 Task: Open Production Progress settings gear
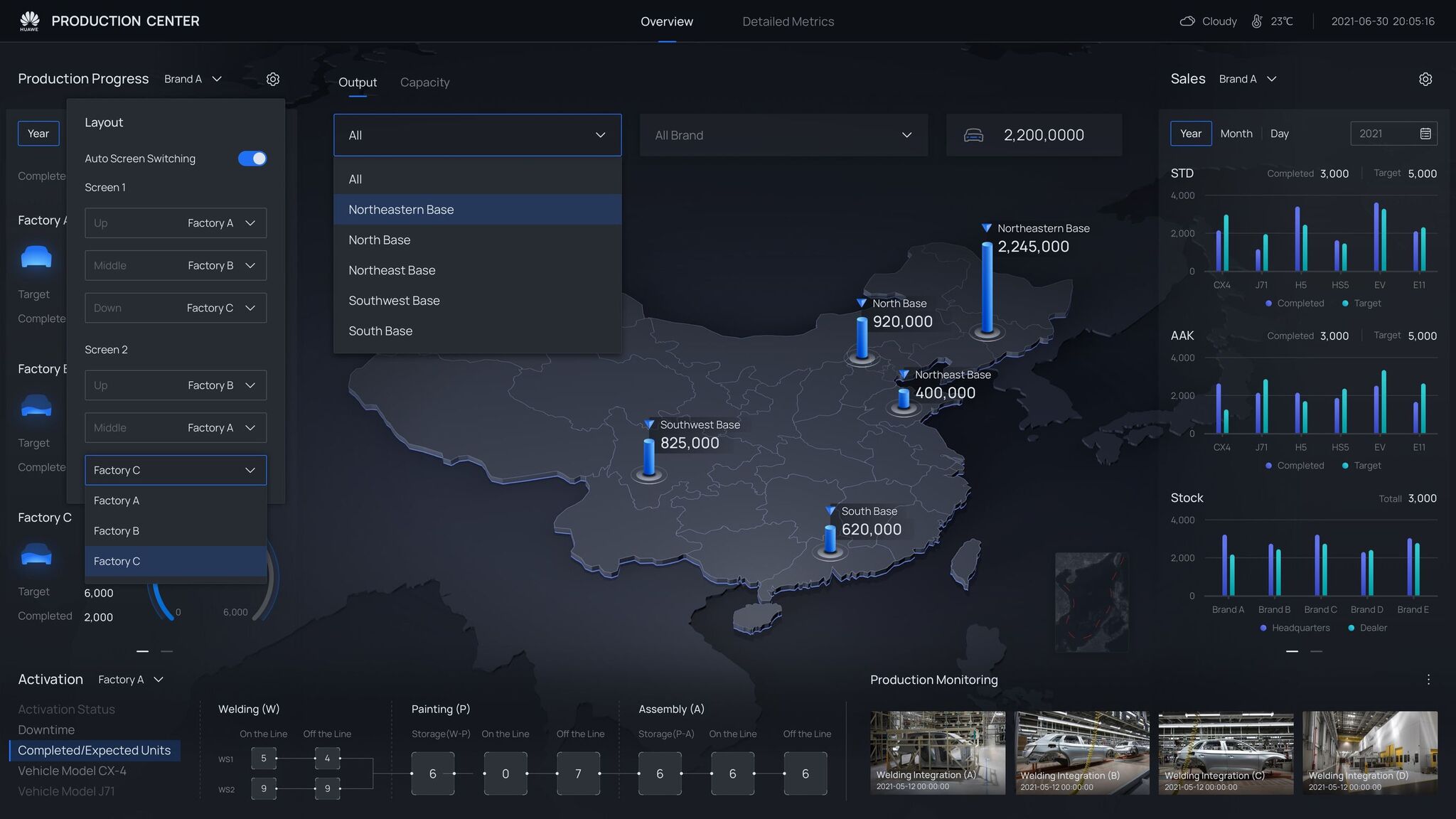coord(273,79)
